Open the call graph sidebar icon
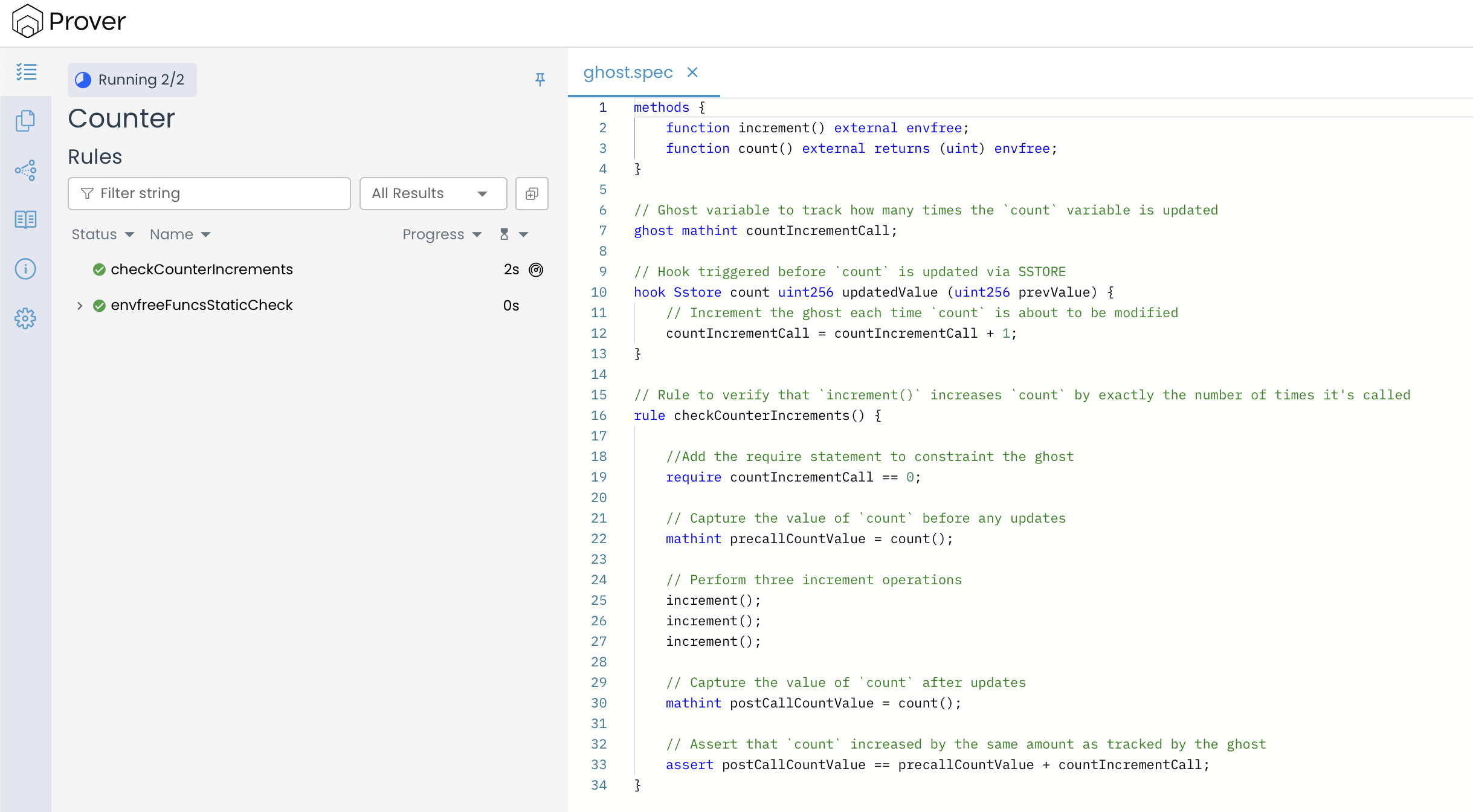 [x=25, y=170]
